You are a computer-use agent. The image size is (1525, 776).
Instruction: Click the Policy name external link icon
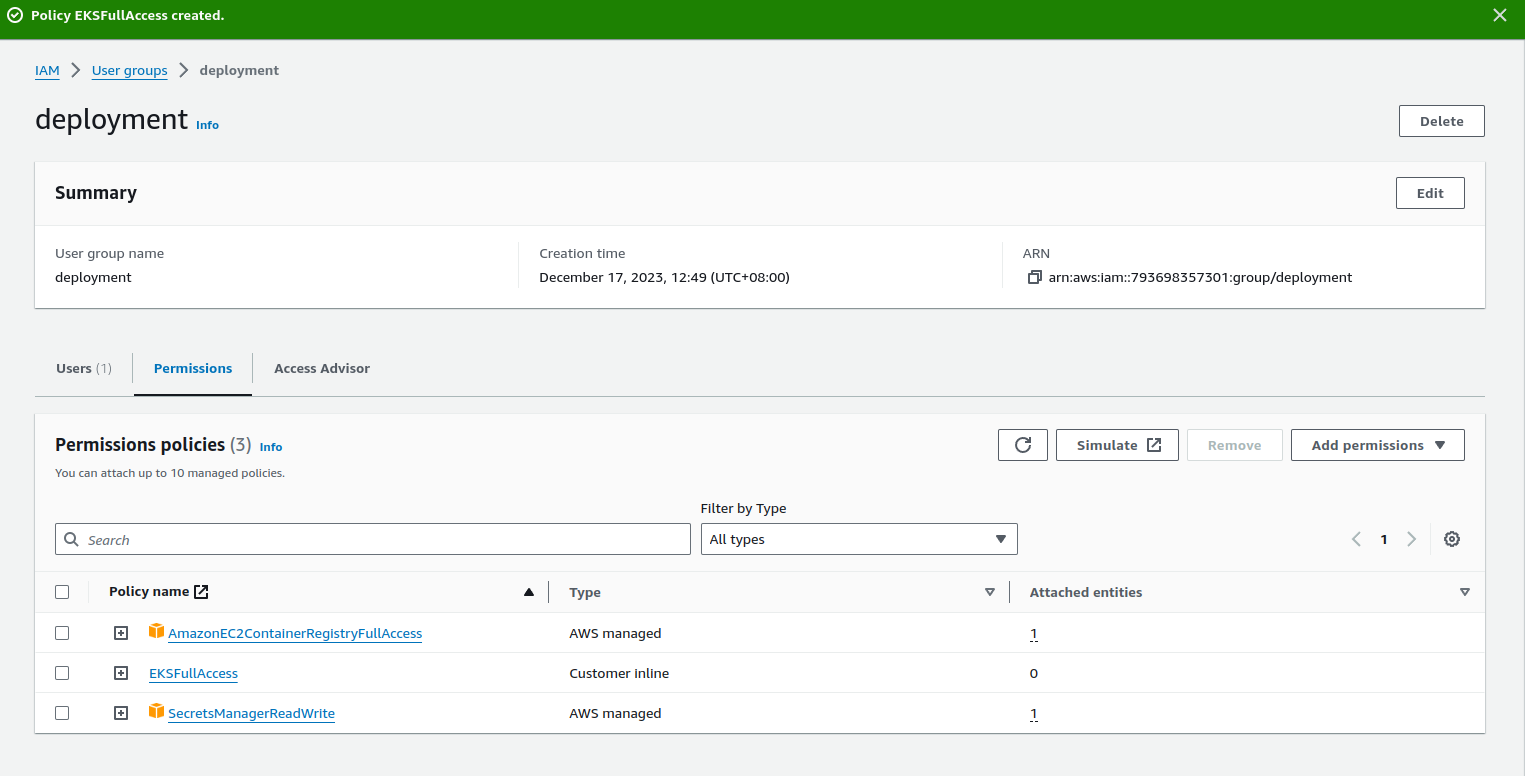tap(201, 592)
